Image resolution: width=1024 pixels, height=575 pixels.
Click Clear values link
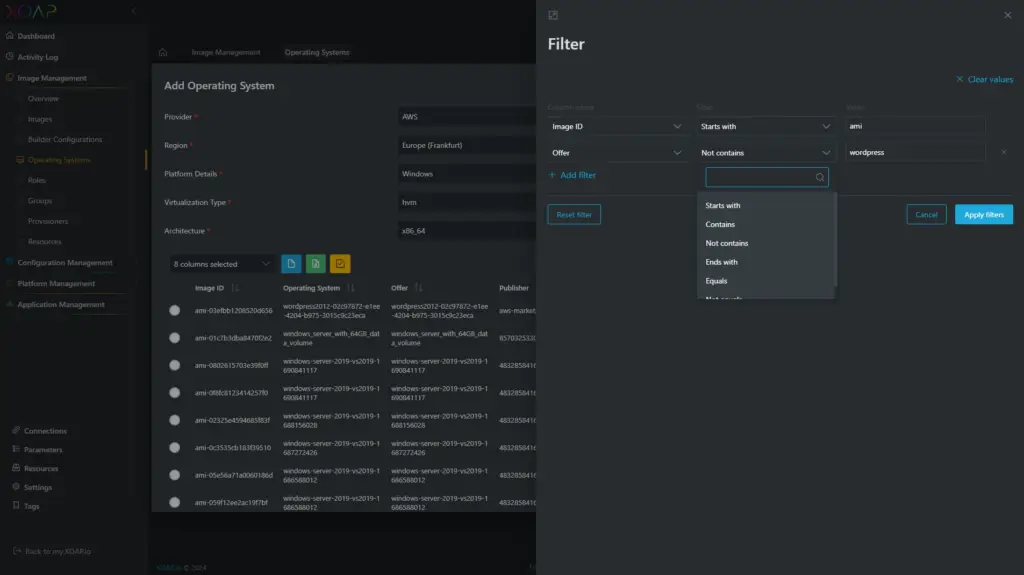click(985, 79)
